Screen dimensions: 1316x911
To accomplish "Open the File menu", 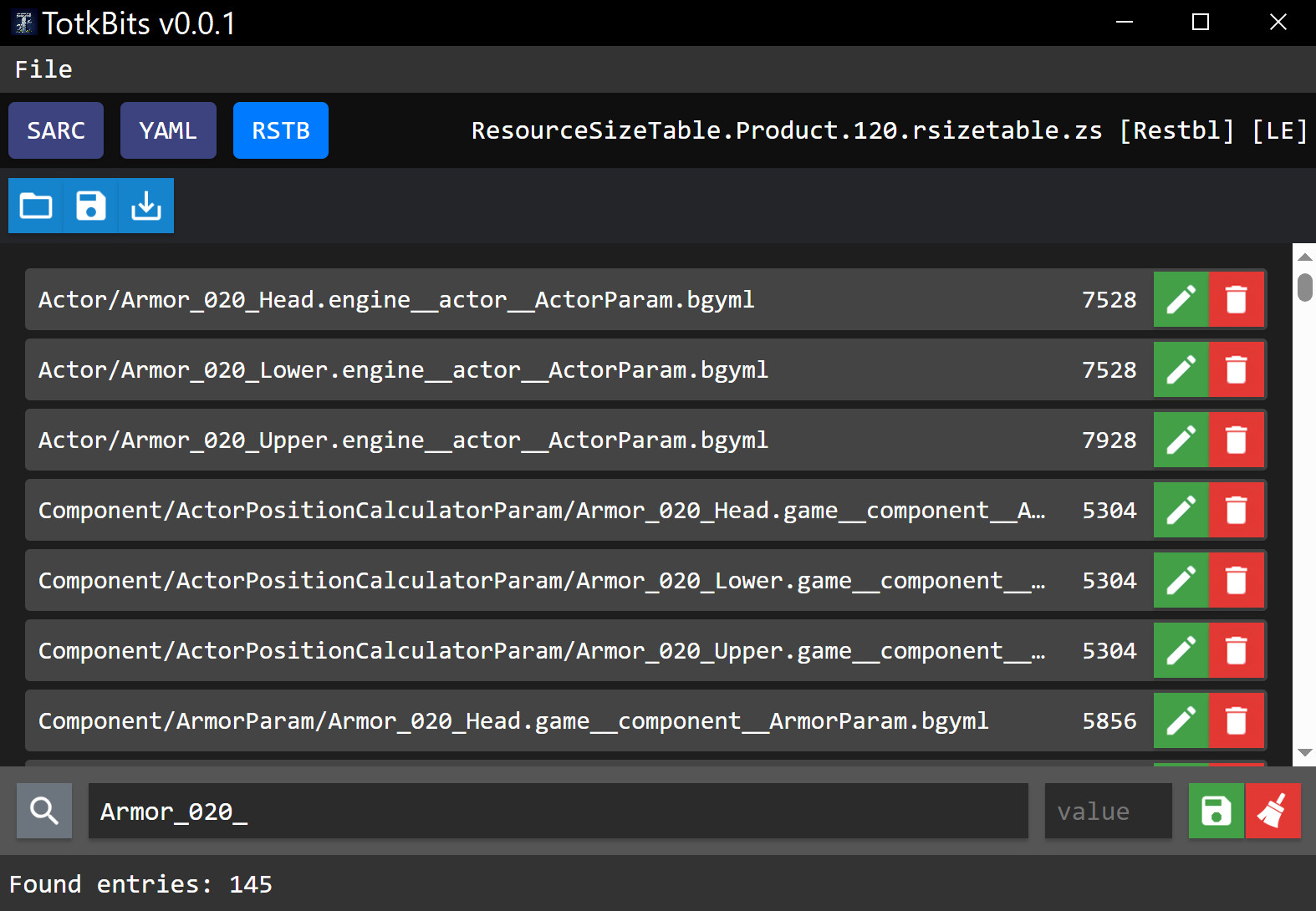I will click(43, 69).
